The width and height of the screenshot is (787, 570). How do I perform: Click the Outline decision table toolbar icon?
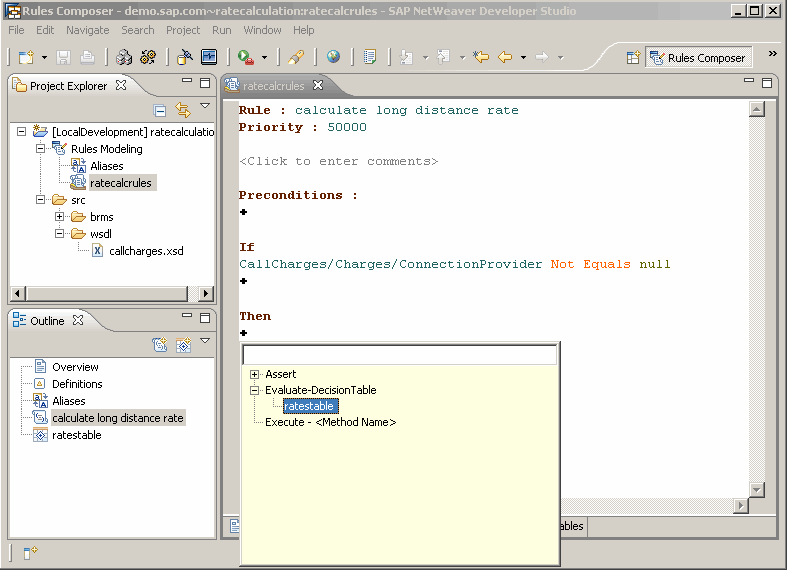pos(183,345)
